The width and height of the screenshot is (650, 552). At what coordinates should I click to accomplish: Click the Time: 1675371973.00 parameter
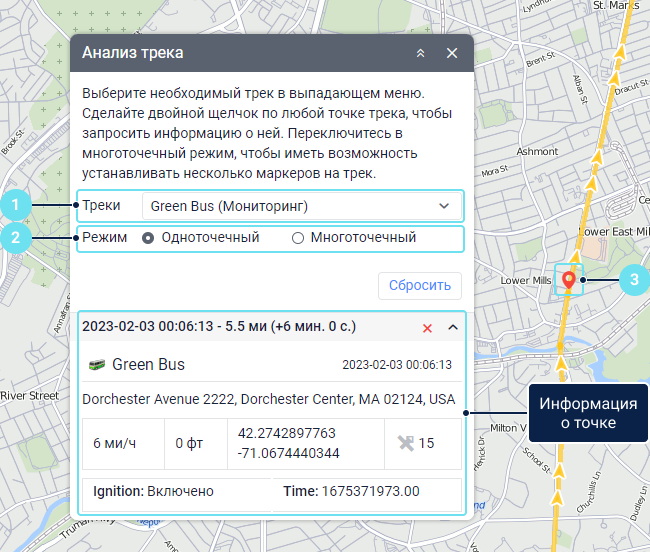click(352, 491)
